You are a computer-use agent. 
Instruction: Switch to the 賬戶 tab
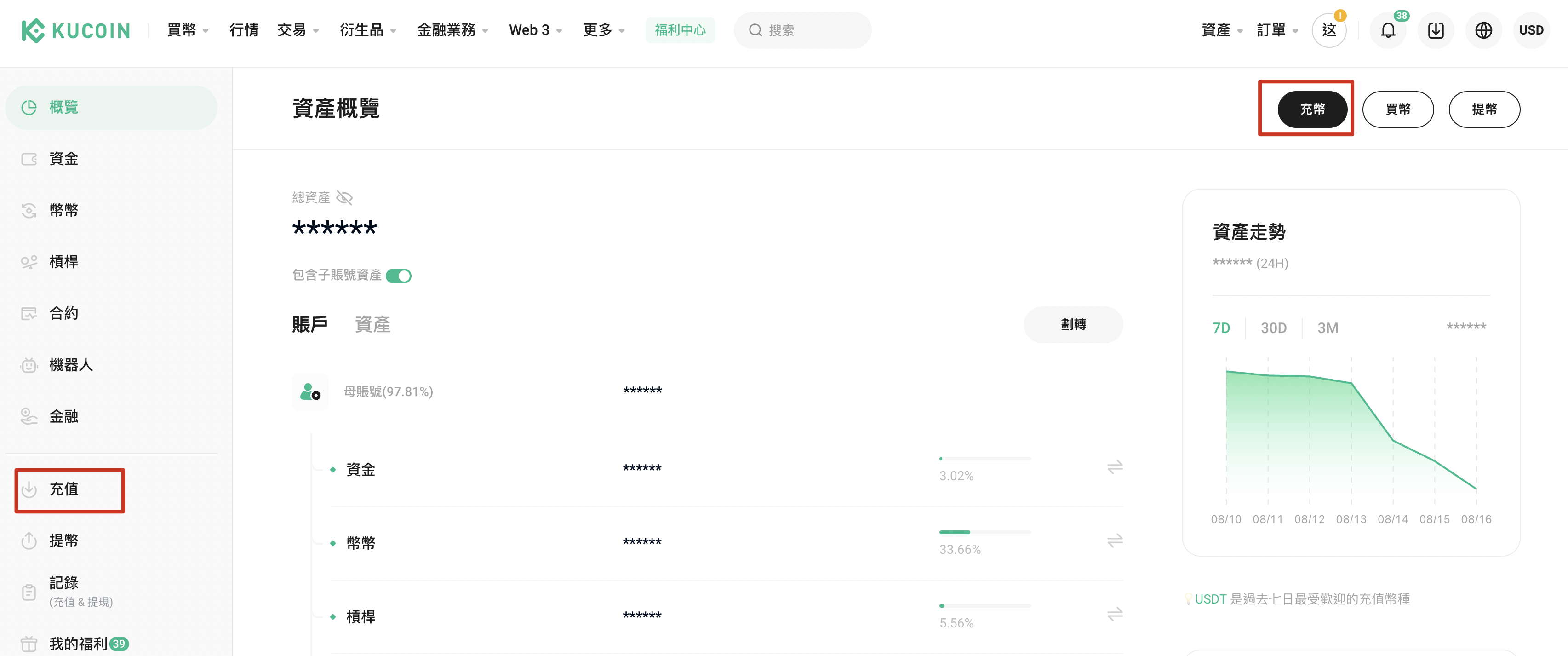[310, 325]
